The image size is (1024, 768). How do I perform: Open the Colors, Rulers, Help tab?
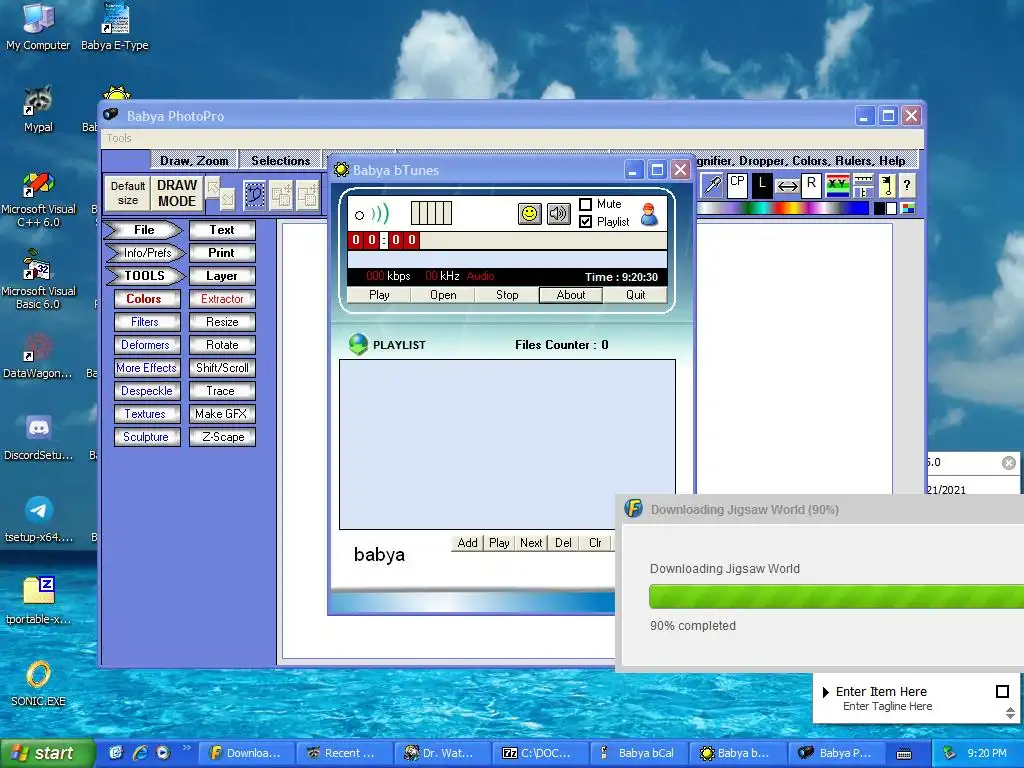(x=807, y=161)
